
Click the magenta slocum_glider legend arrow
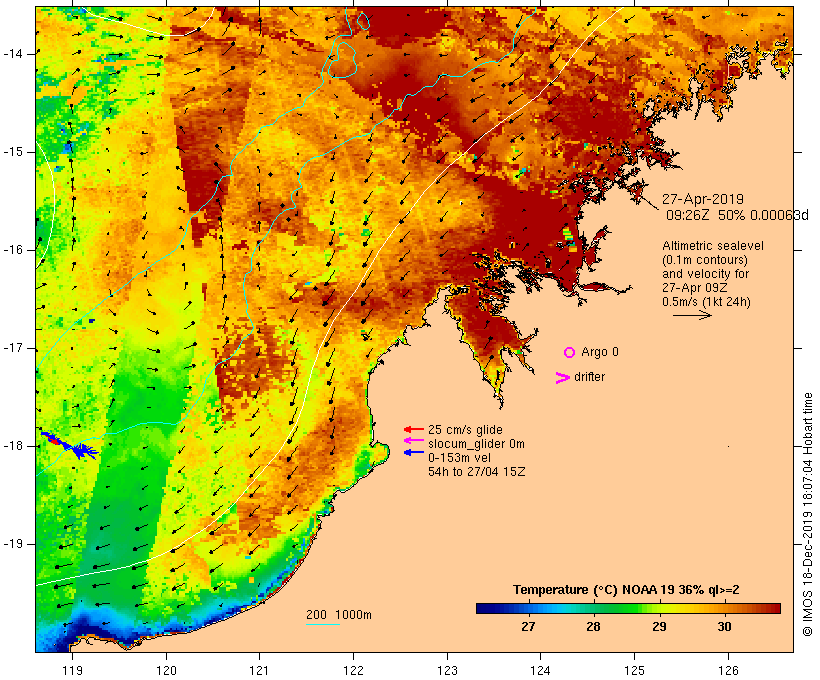tap(414, 441)
